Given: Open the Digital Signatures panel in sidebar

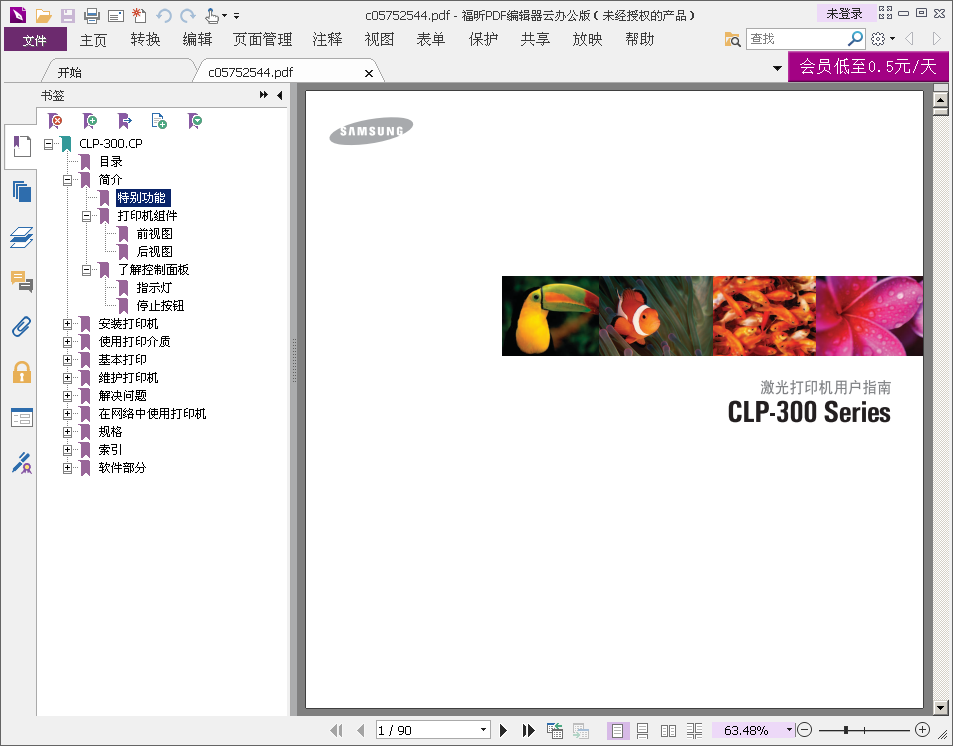Looking at the screenshot, I should pos(21,463).
